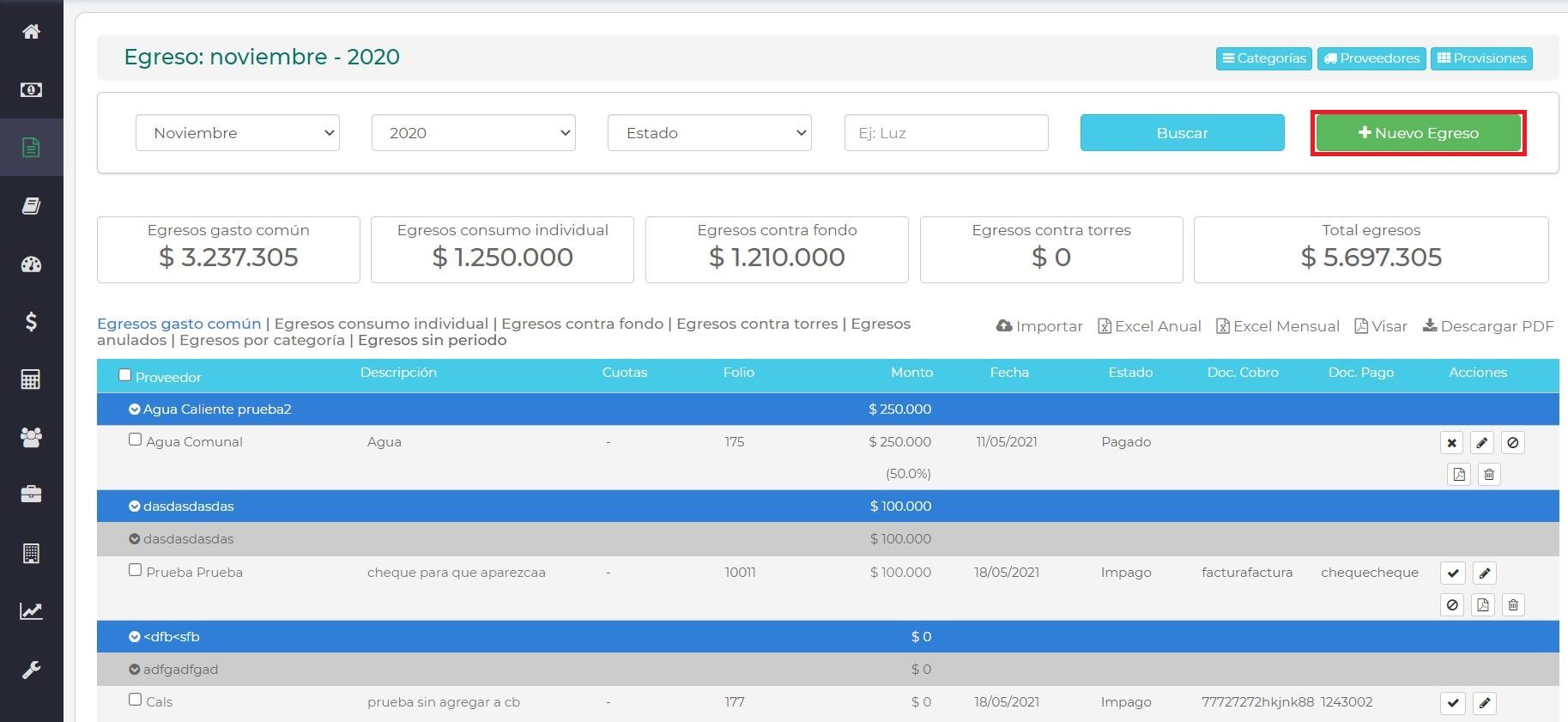Open the 2020 year dropdown

coord(473,133)
